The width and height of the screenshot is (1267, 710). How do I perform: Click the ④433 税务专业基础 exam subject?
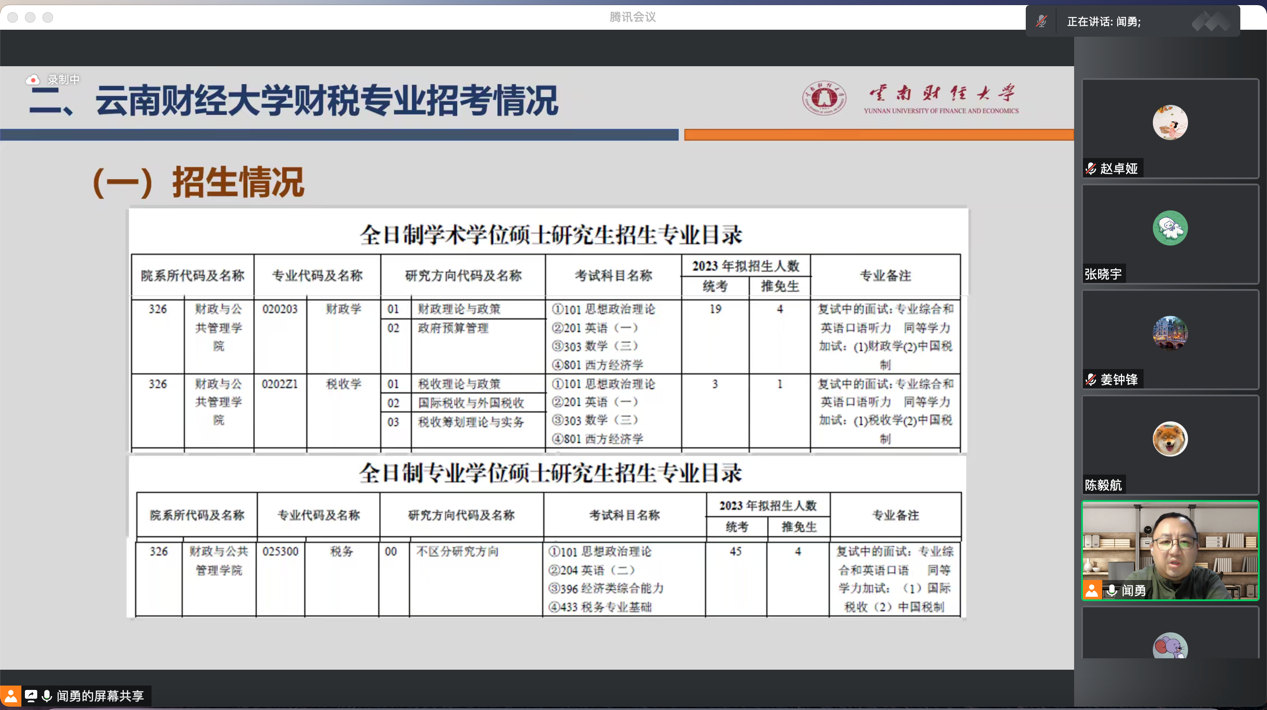[x=600, y=607]
